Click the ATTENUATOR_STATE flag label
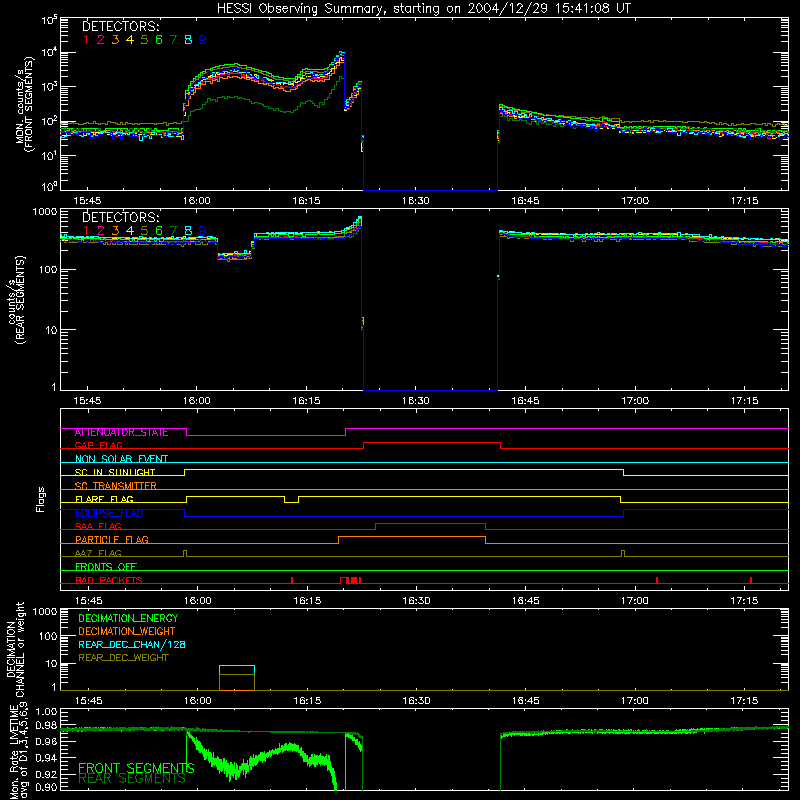This screenshot has height=800, width=800. pos(121,433)
